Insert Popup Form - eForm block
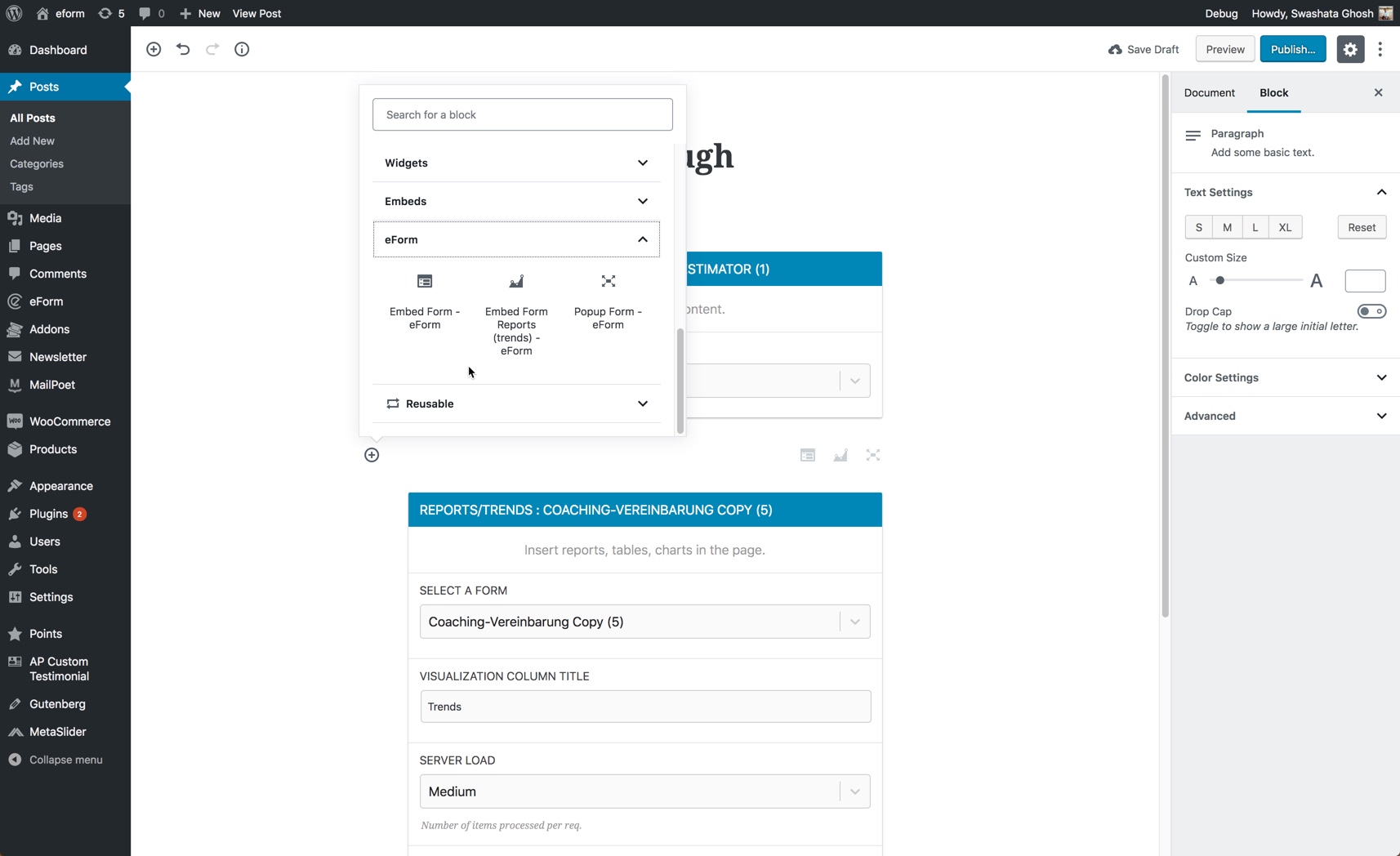 608,301
